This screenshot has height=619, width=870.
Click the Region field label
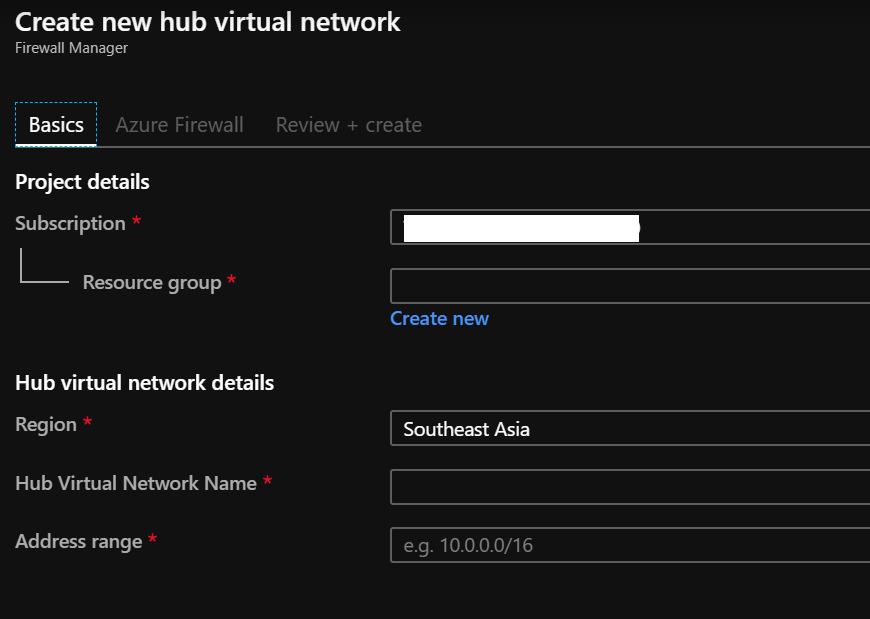(46, 425)
